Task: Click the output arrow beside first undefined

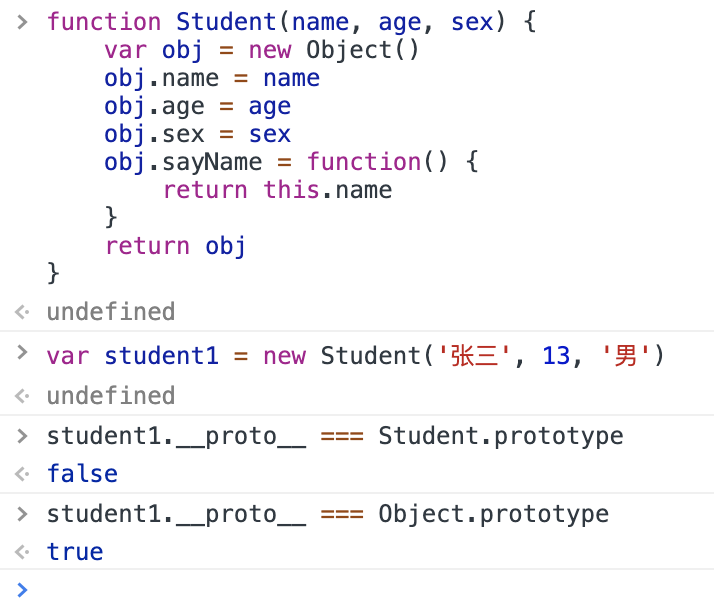Action: click(22, 312)
